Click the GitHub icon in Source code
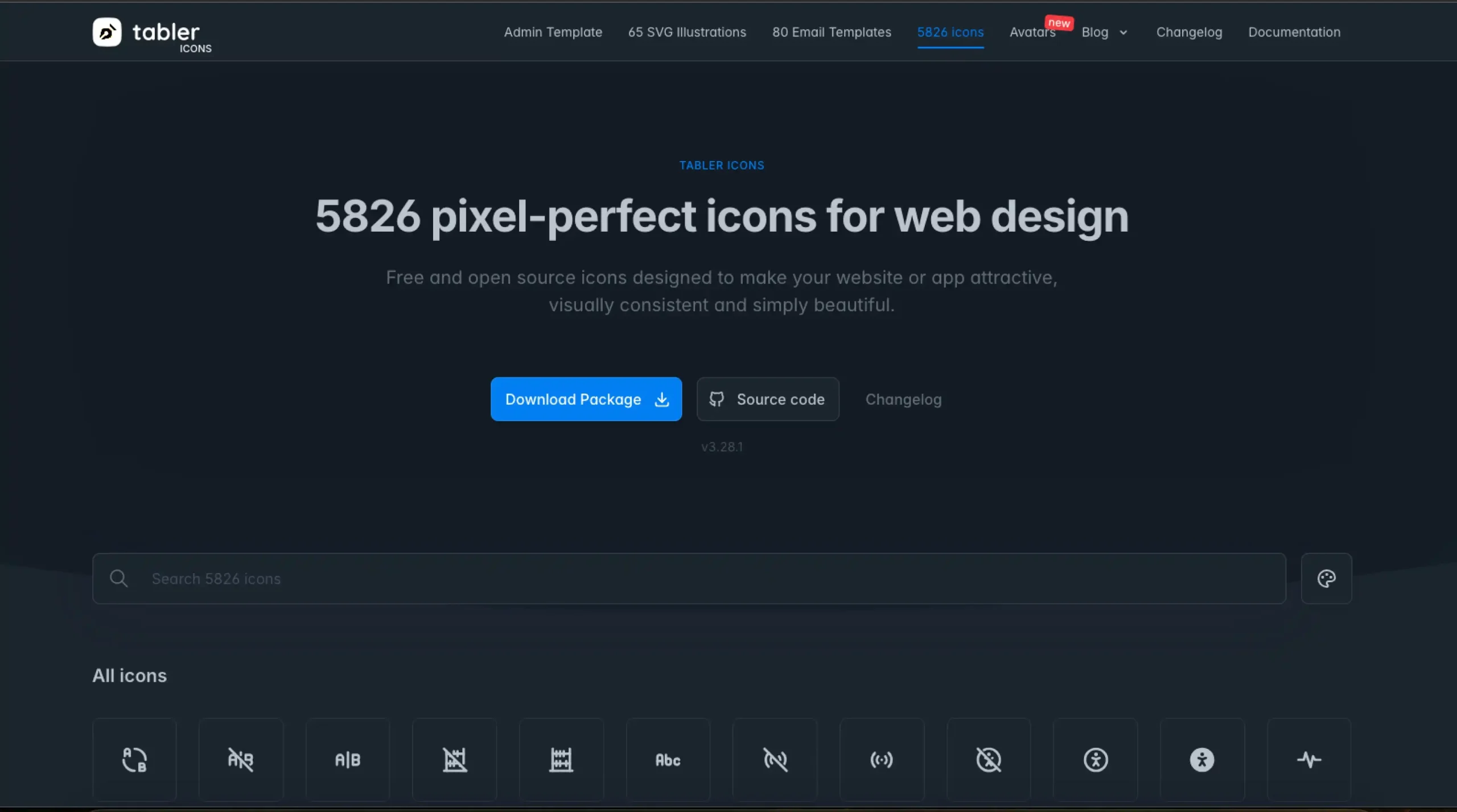Image resolution: width=1457 pixels, height=812 pixels. click(717, 399)
